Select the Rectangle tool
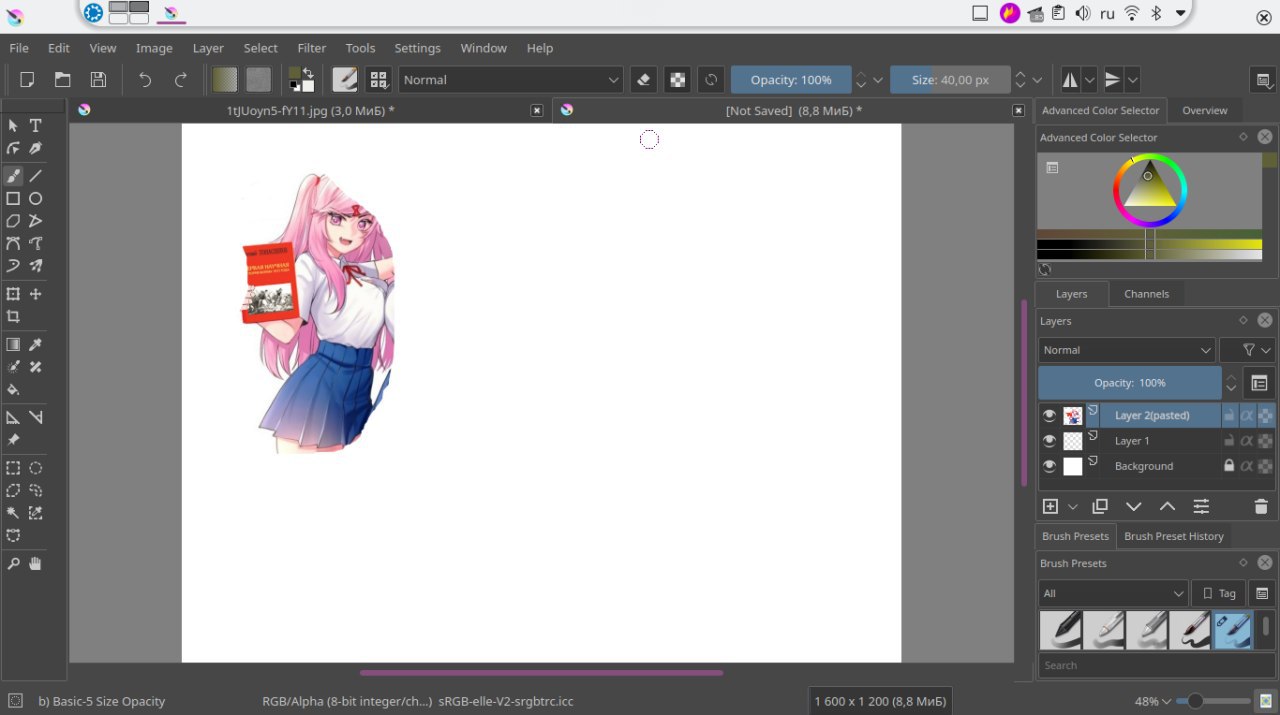This screenshot has width=1280, height=715. pos(13,198)
